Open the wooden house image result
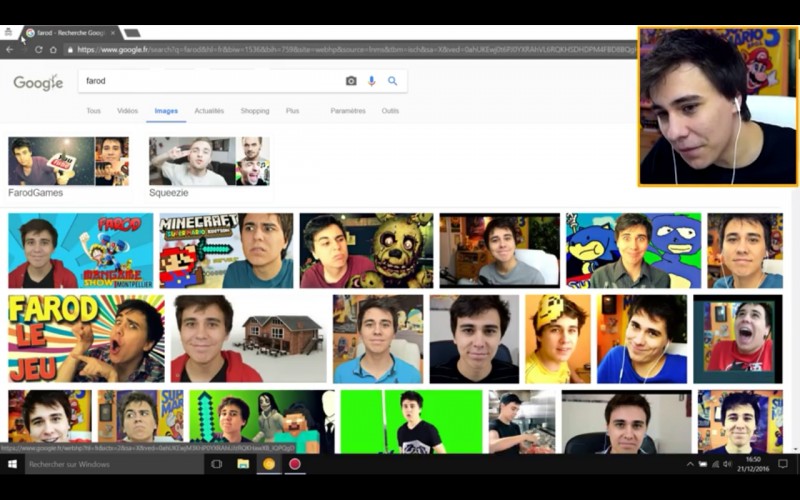Screen dimensions: 800x500 [248, 339]
